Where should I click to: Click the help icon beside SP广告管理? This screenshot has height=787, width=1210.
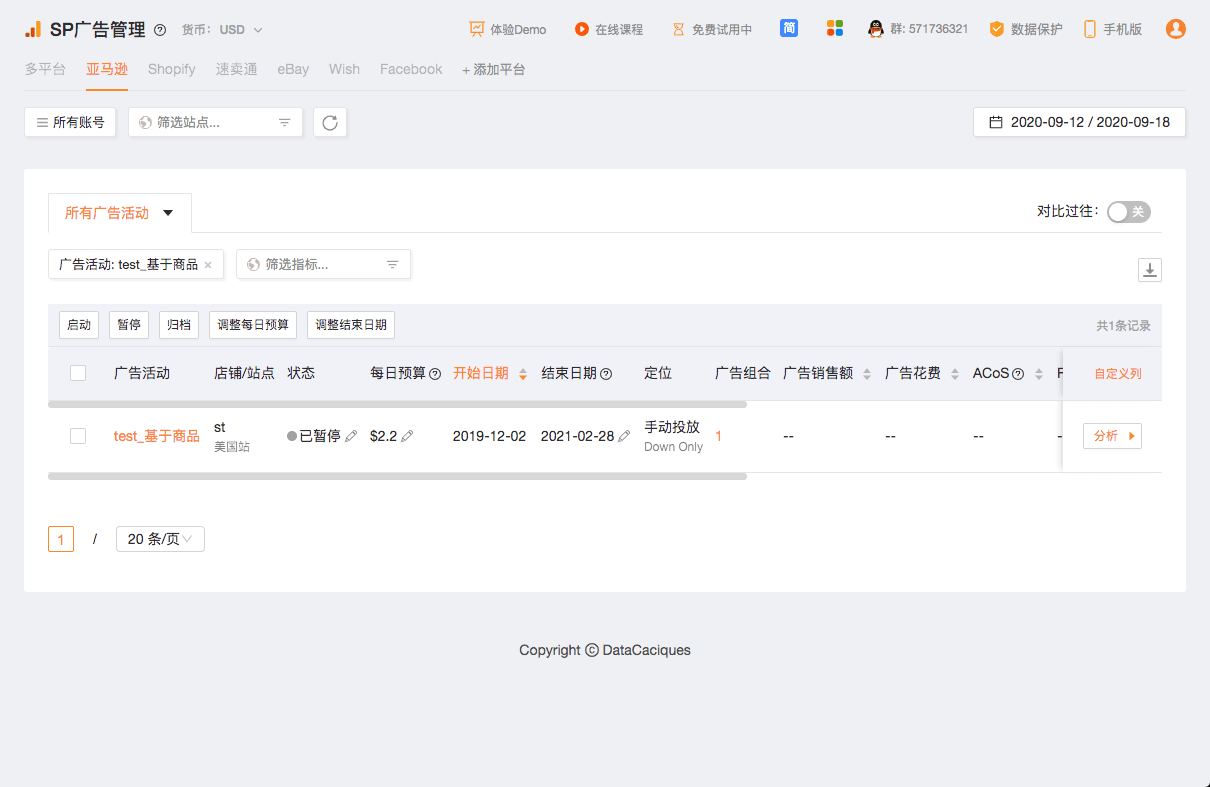(160, 30)
